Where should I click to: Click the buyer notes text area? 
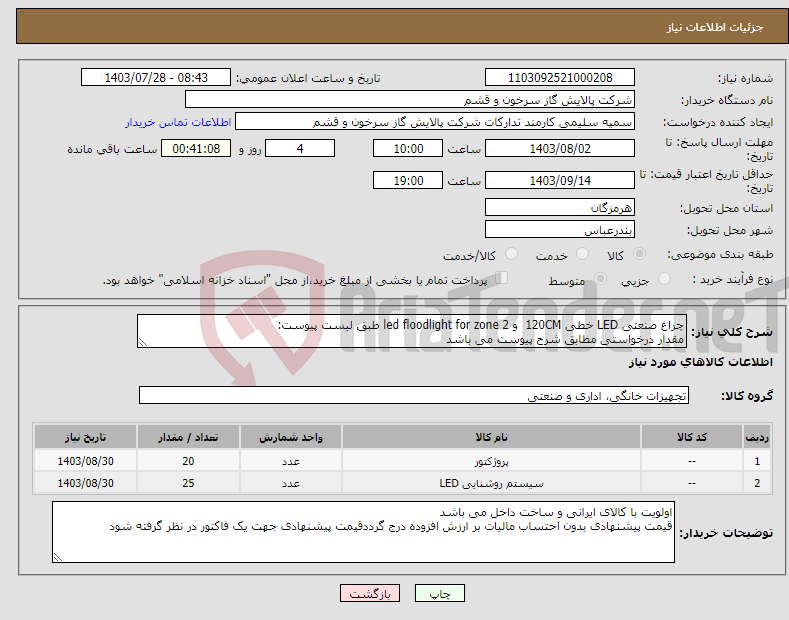point(363,532)
